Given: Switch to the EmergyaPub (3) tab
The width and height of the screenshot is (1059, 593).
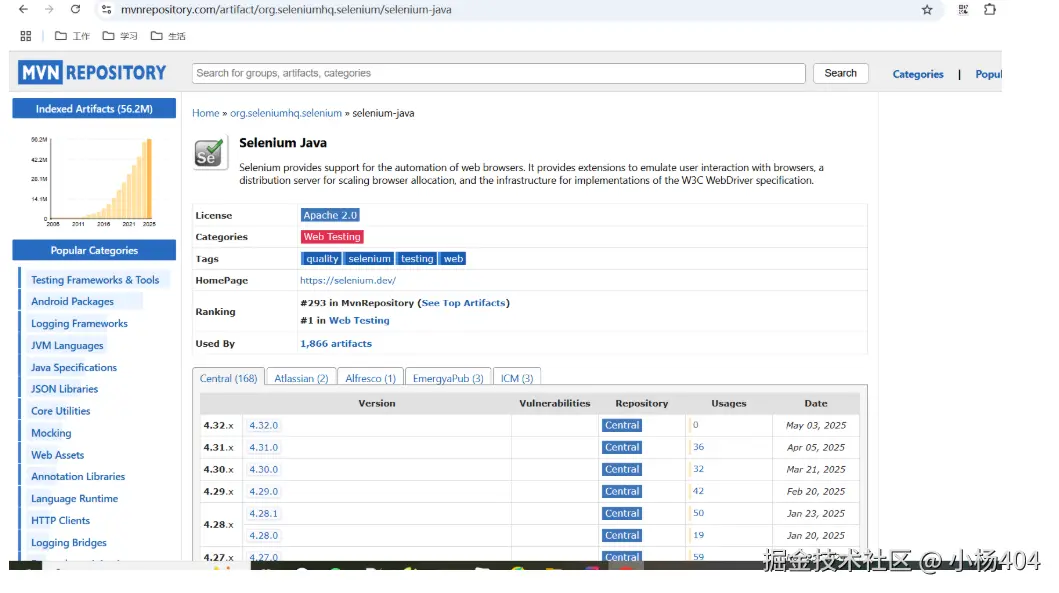Looking at the screenshot, I should (448, 378).
